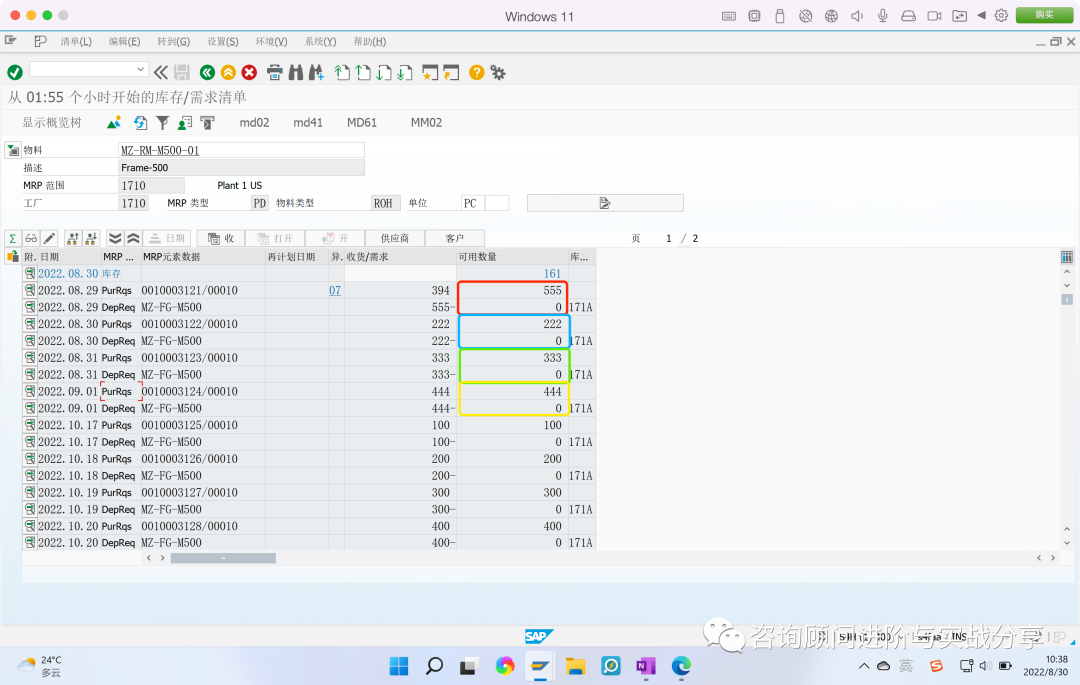Click the Find binoculars icon

pyautogui.click(x=295, y=72)
